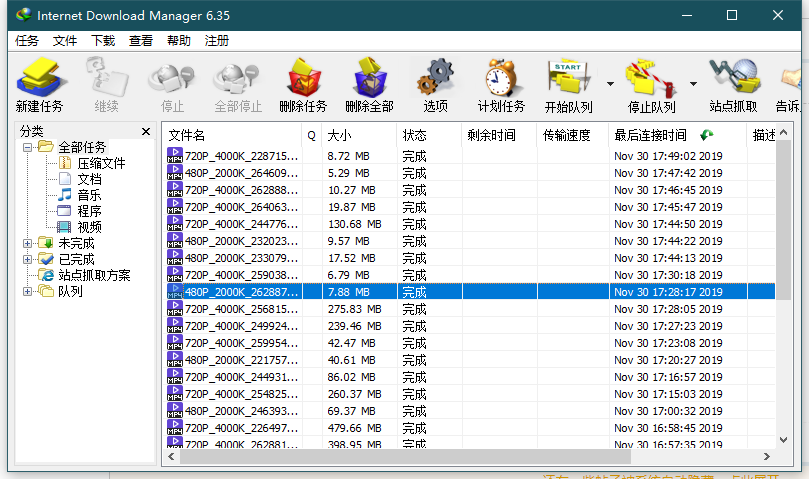Click the right arrow of the horizontal scrollbar
This screenshot has width=809, height=479.
(767, 456)
